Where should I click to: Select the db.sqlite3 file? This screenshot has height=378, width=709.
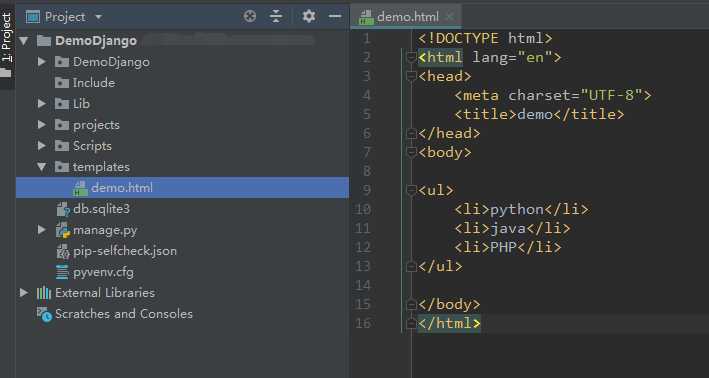click(x=182, y=209)
